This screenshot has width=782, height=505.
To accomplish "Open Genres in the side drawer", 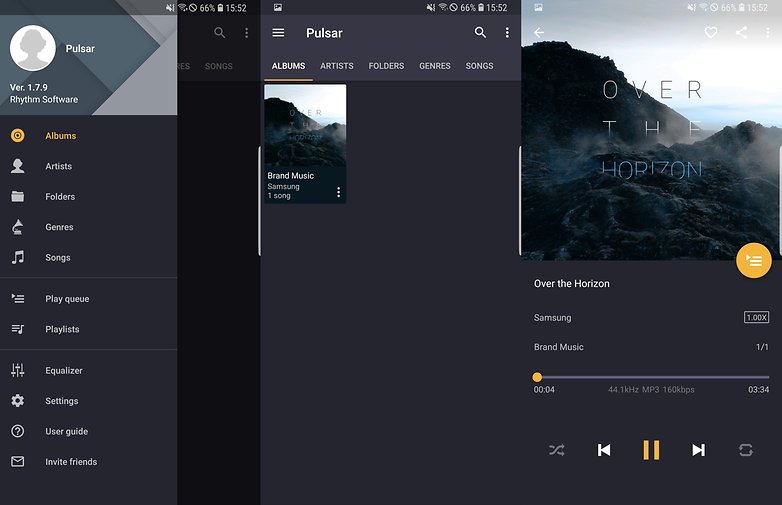I will 88,227.
